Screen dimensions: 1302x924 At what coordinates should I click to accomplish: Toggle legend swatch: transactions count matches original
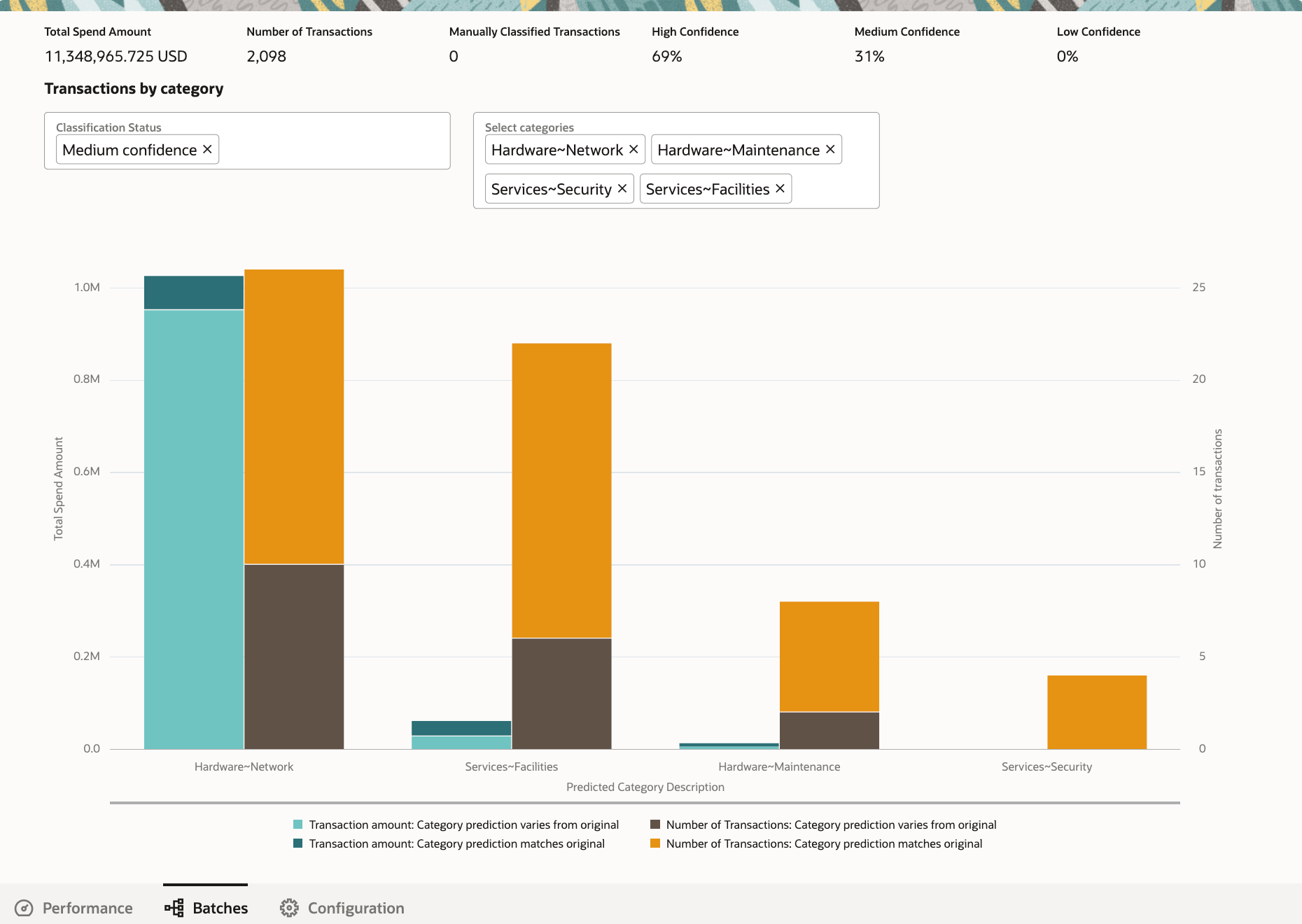655,843
